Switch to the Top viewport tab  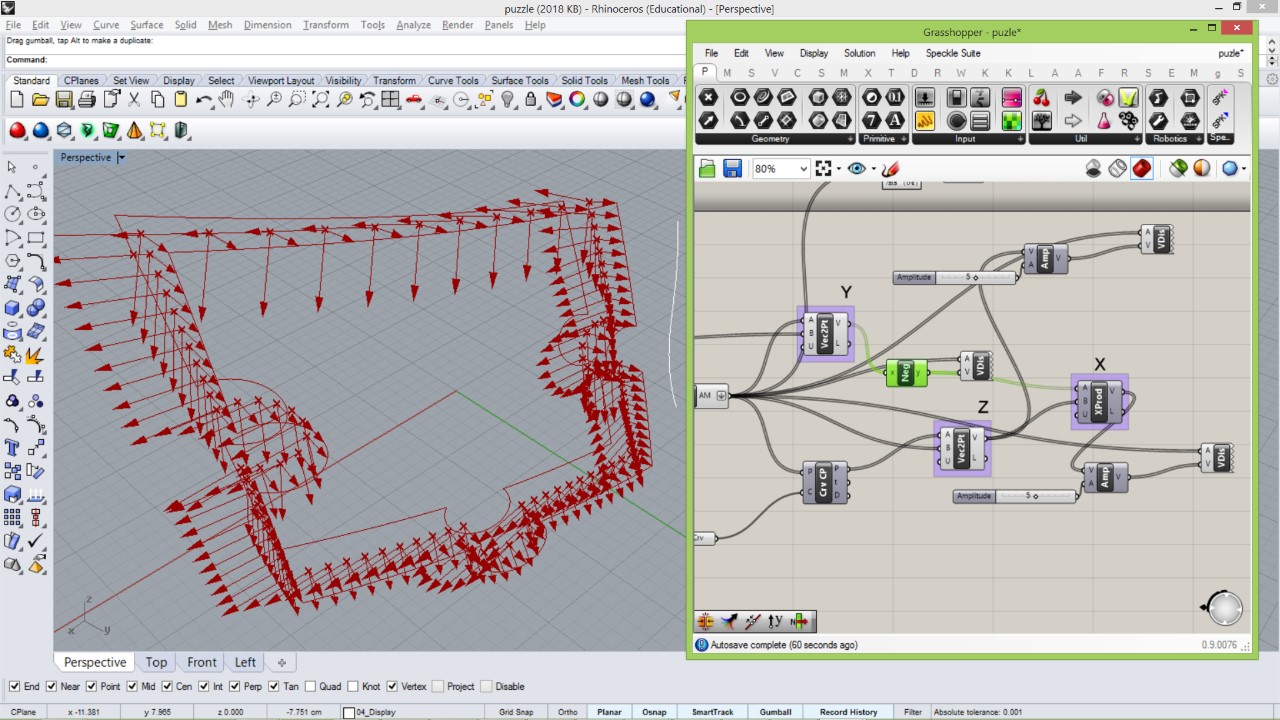coord(156,662)
